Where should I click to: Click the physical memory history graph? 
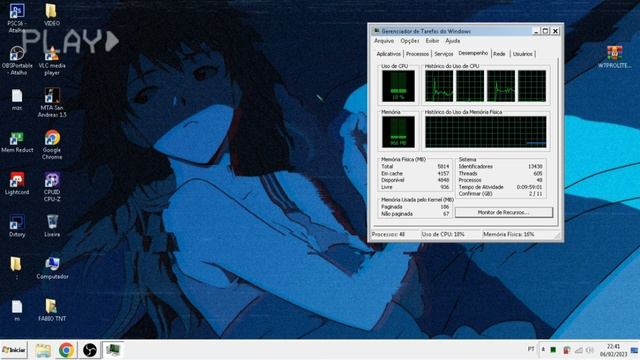coord(485,132)
